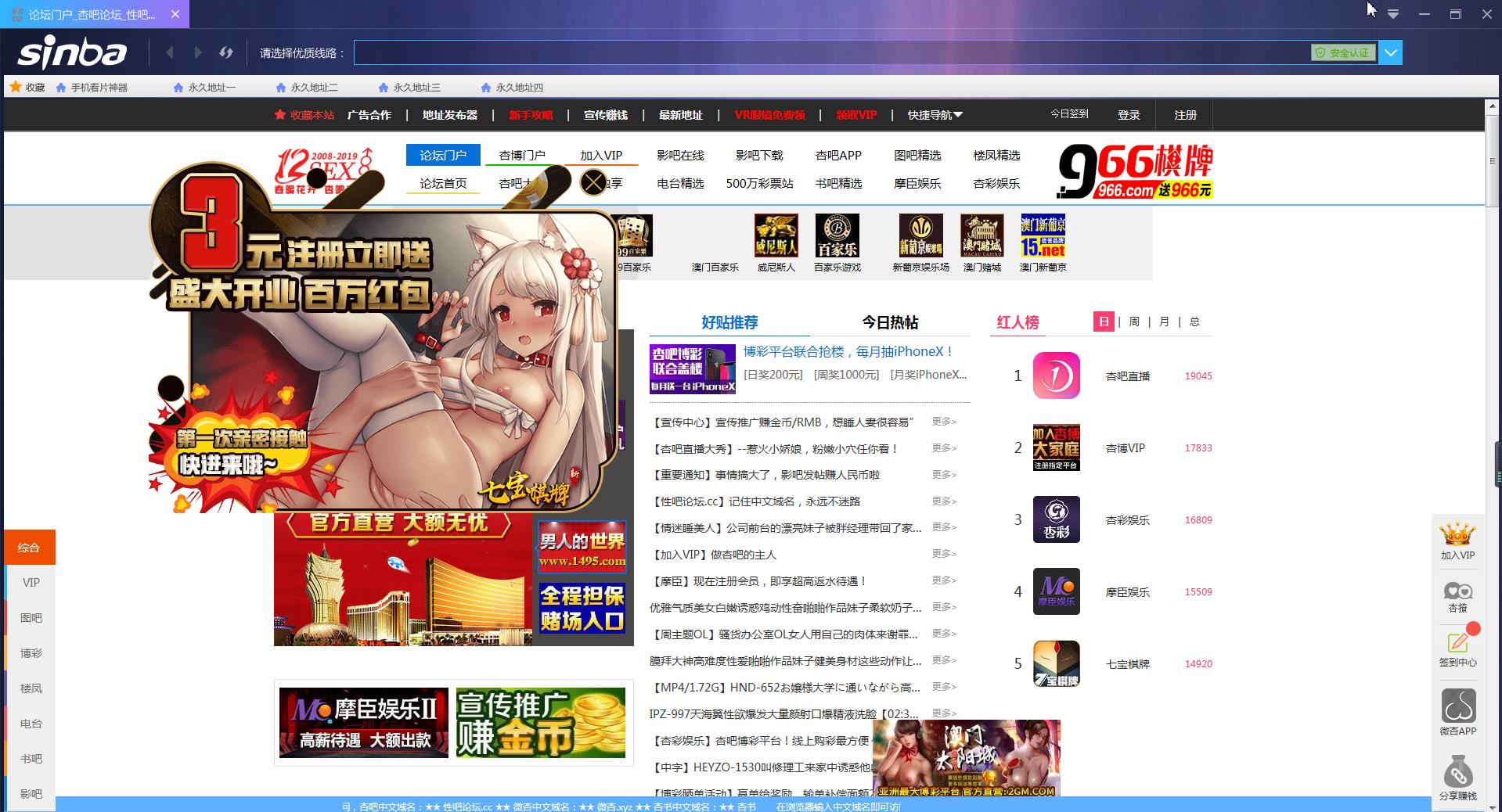
Task: Expand the 快捷导航 dropdown menu
Action: pyautogui.click(x=935, y=115)
